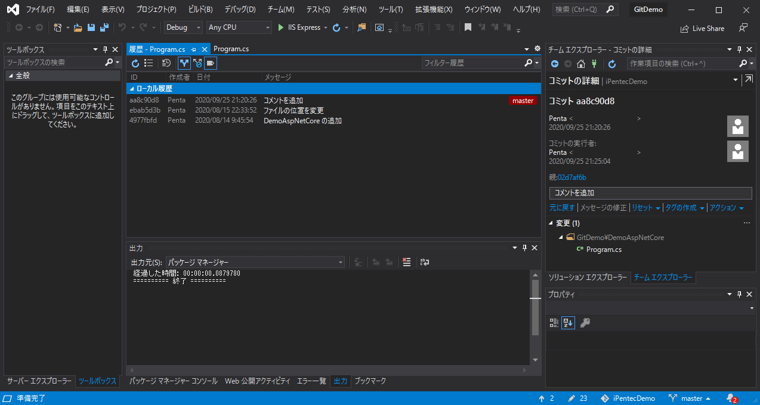Open the Actions dropdown
This screenshot has width=760, height=405.
coord(727,208)
